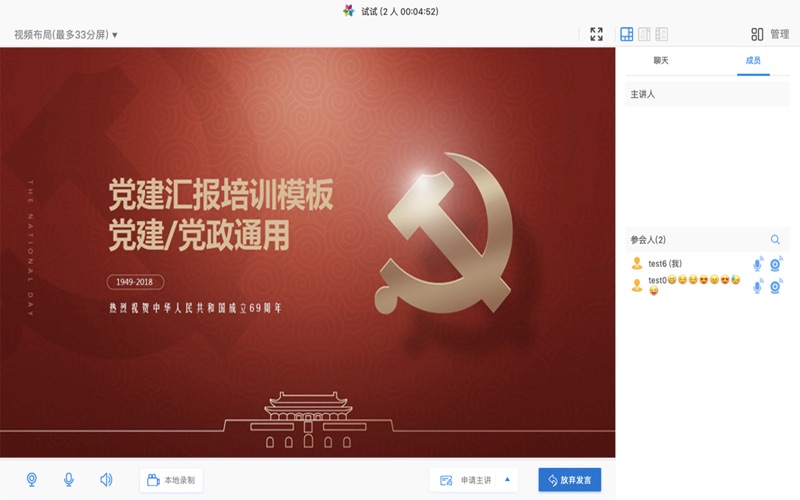This screenshot has height=500, width=800.
Task: Toggle speaker sound in bottom toolbar
Action: (x=106, y=480)
